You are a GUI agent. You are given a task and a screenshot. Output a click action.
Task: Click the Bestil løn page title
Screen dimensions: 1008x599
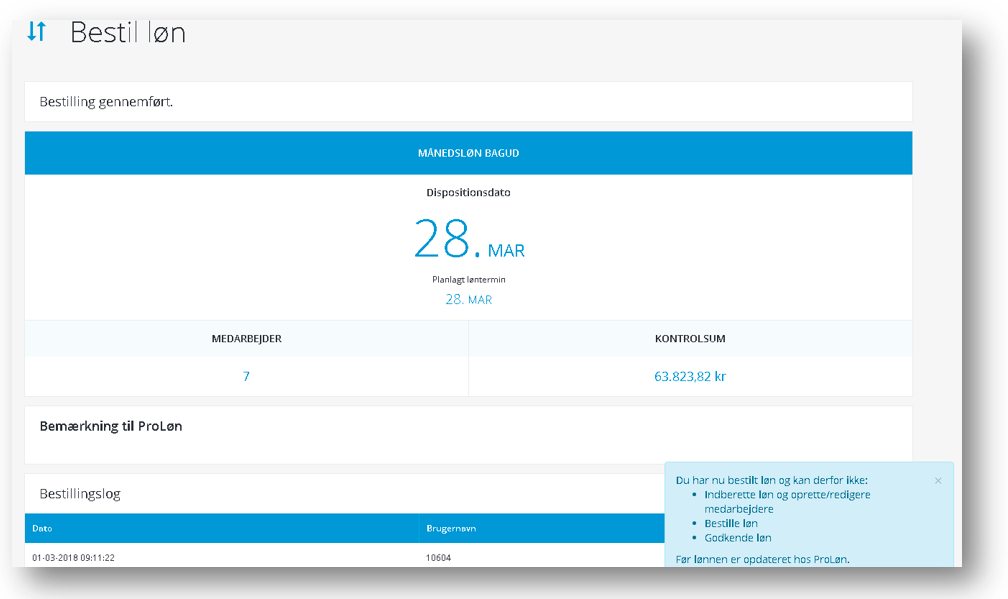pos(128,32)
